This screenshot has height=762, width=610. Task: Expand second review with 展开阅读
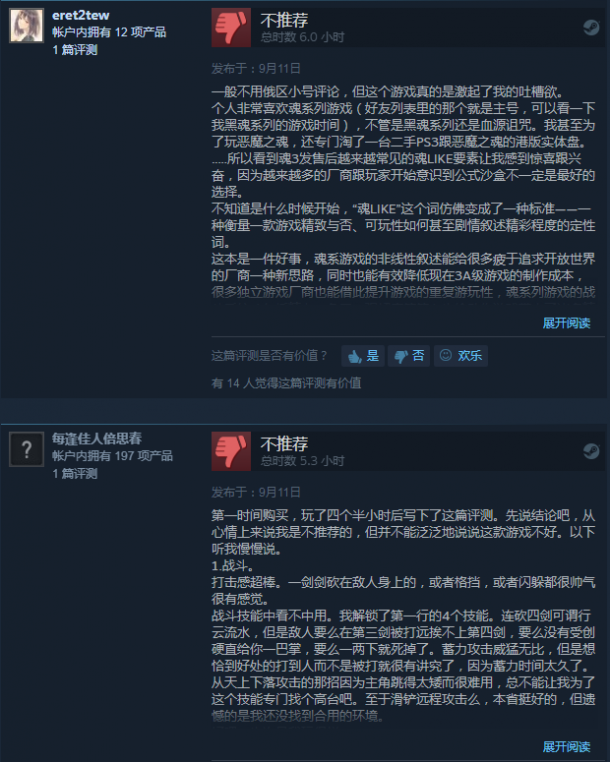pyautogui.click(x=566, y=747)
